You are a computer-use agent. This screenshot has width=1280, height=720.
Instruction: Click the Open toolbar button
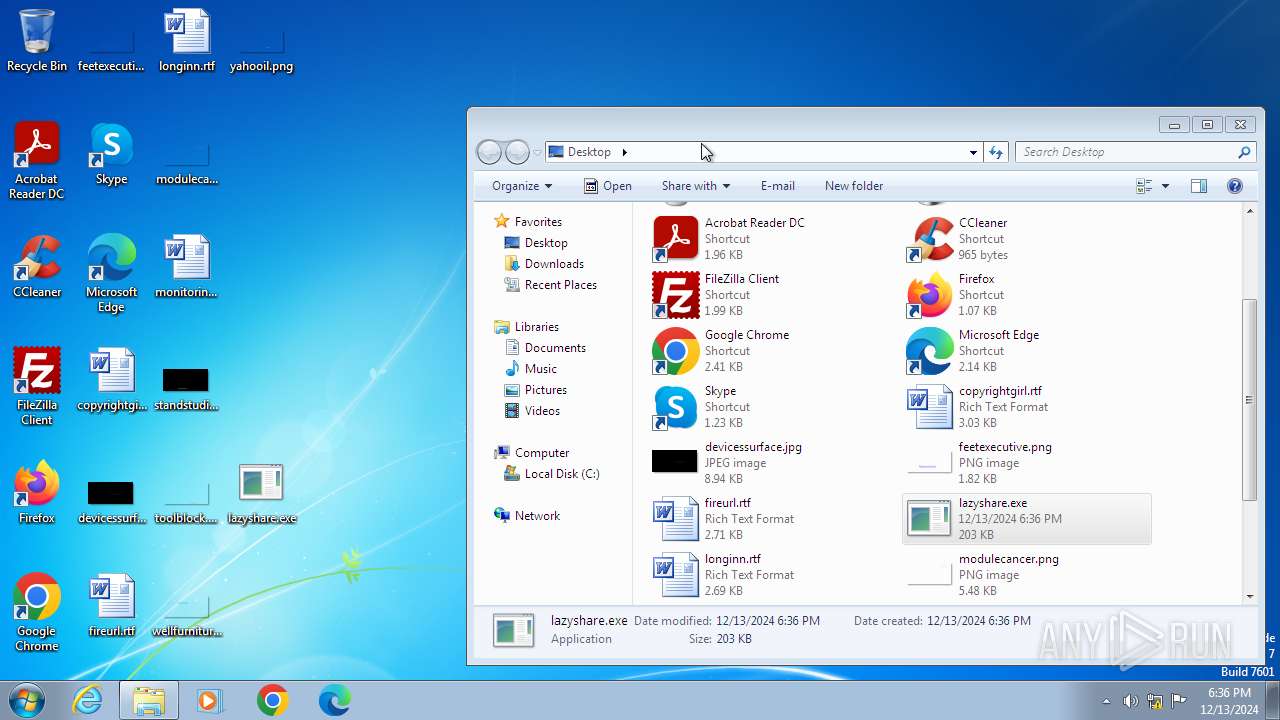tap(608, 186)
